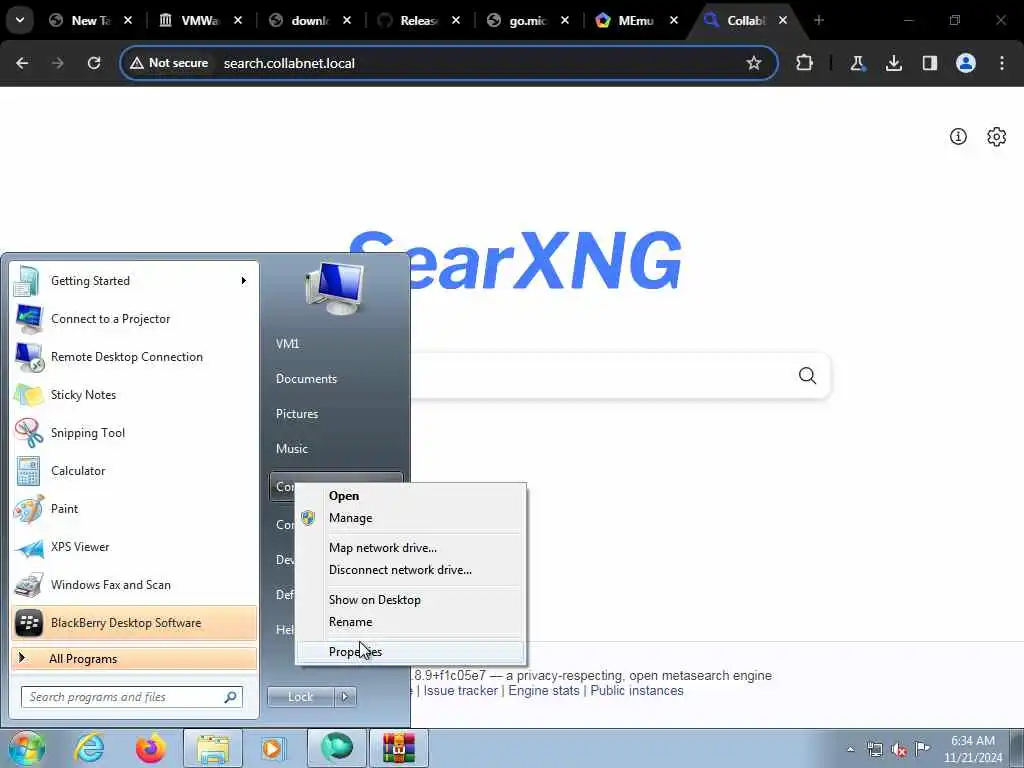
Task: Go back in browser
Action: pyautogui.click(x=22, y=63)
